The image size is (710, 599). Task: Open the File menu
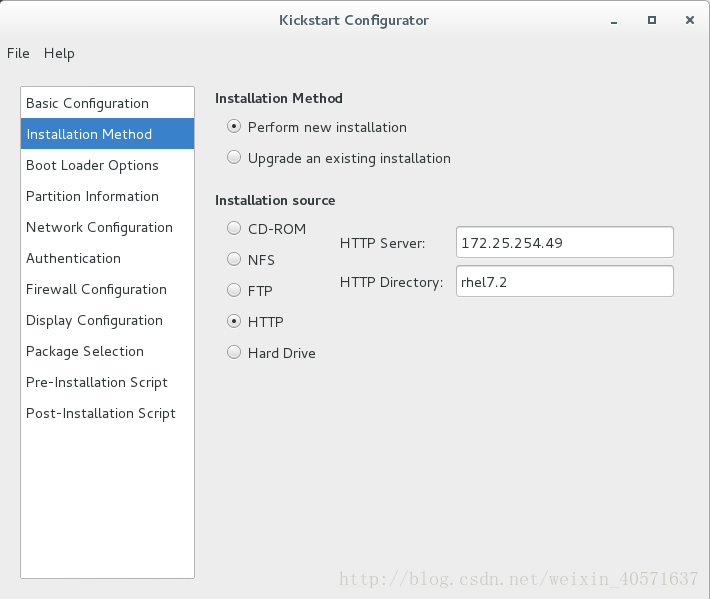pyautogui.click(x=18, y=53)
